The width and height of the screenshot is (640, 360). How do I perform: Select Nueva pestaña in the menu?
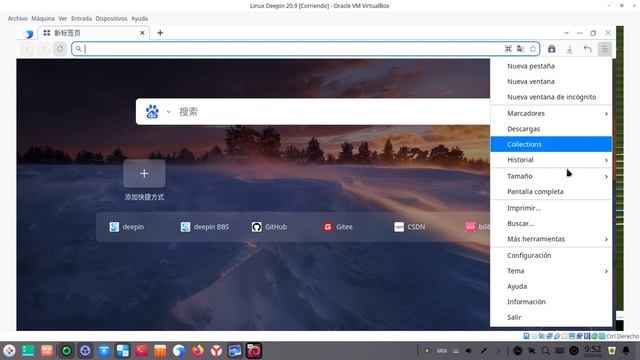(x=551, y=66)
